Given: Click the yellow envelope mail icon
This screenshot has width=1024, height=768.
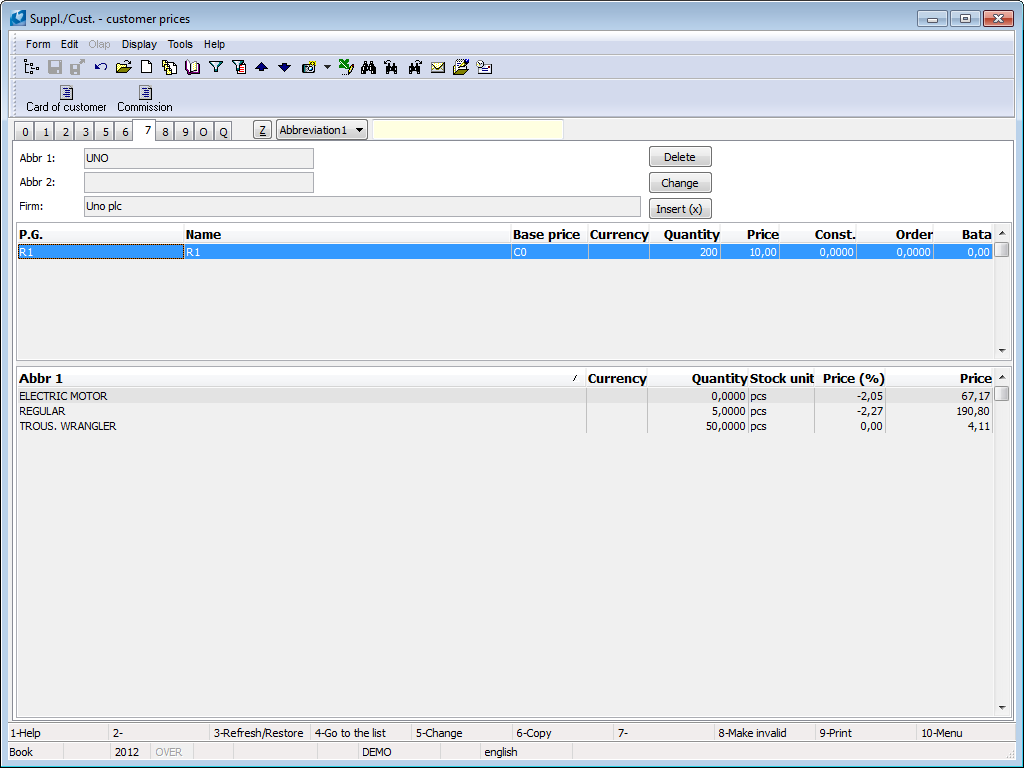Looking at the screenshot, I should [438, 67].
